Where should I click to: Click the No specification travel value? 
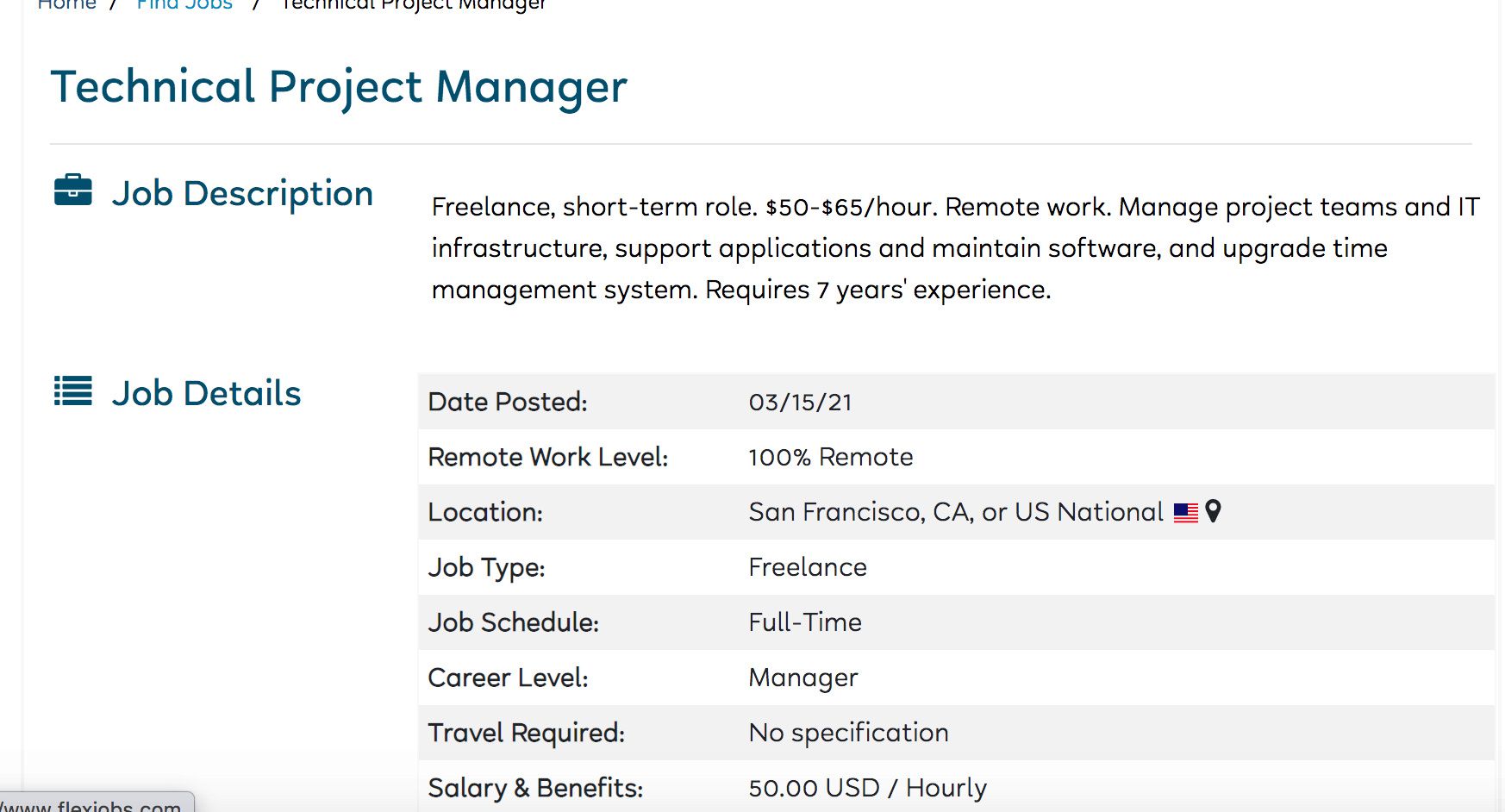848,733
